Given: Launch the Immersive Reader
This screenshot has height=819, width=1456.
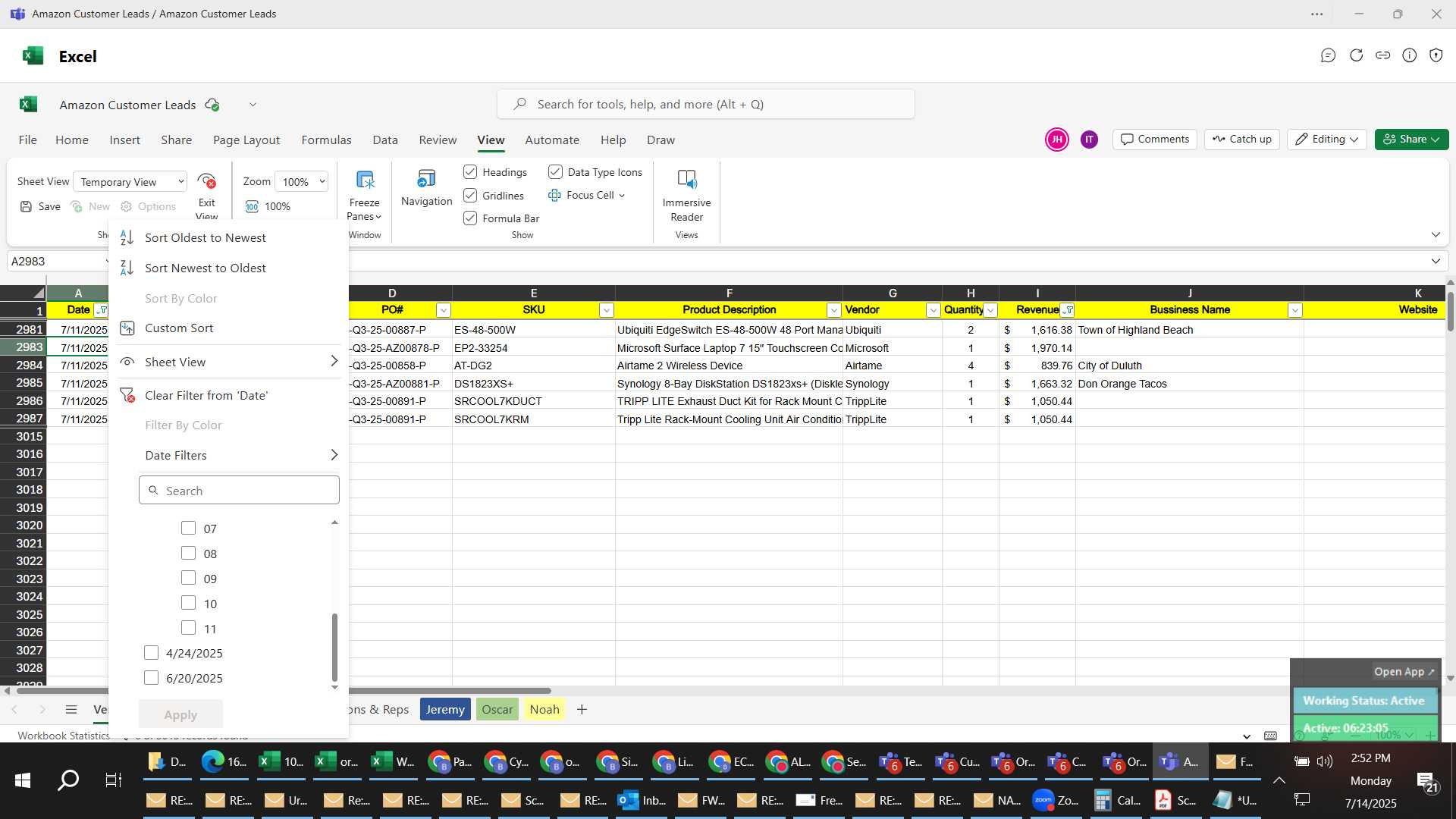Looking at the screenshot, I should pos(686,179).
